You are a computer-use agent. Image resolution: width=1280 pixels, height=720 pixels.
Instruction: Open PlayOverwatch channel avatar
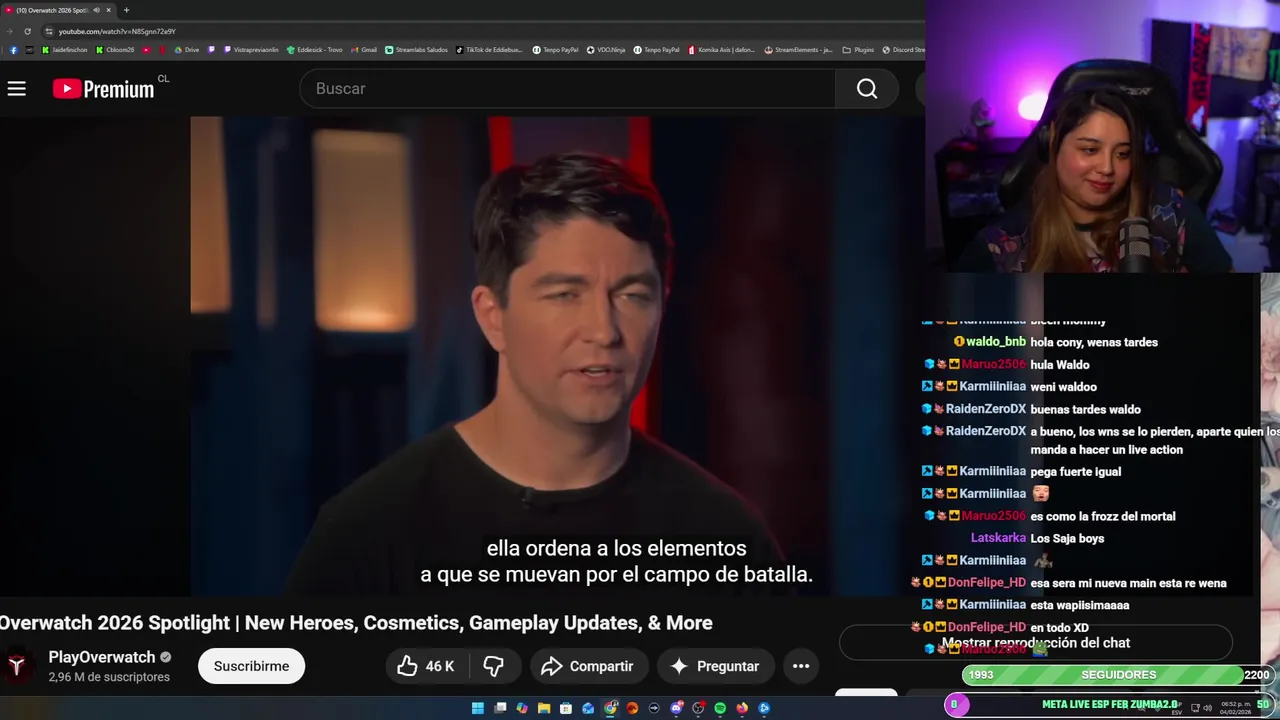17,666
